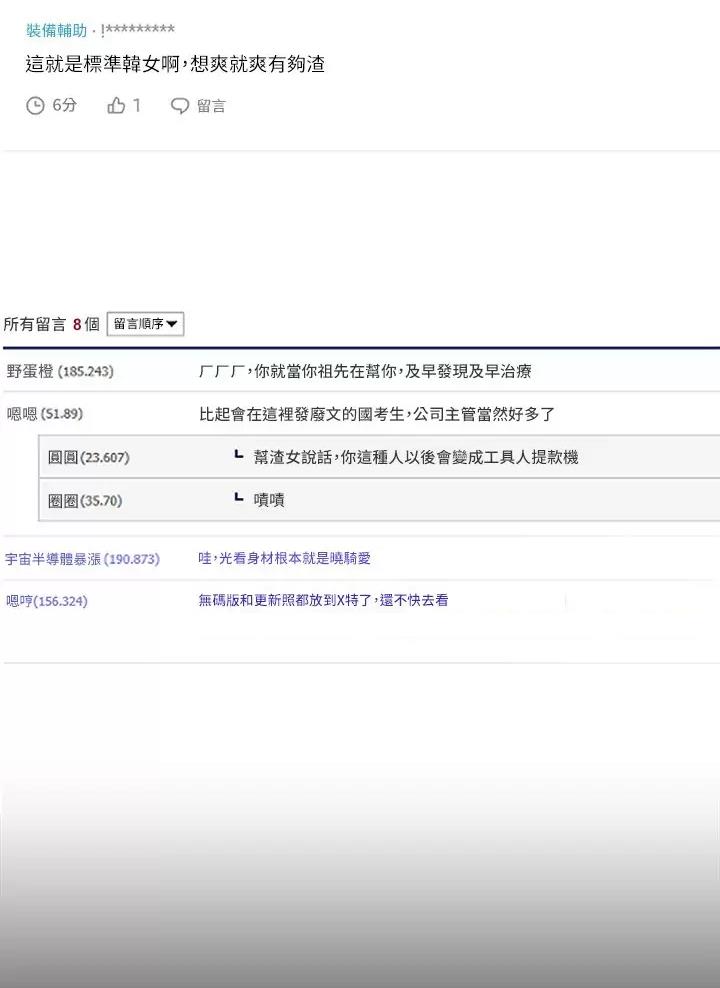The image size is (720, 988).
Task: Select reply author 圓圓 (23.607)
Action: tap(89, 458)
